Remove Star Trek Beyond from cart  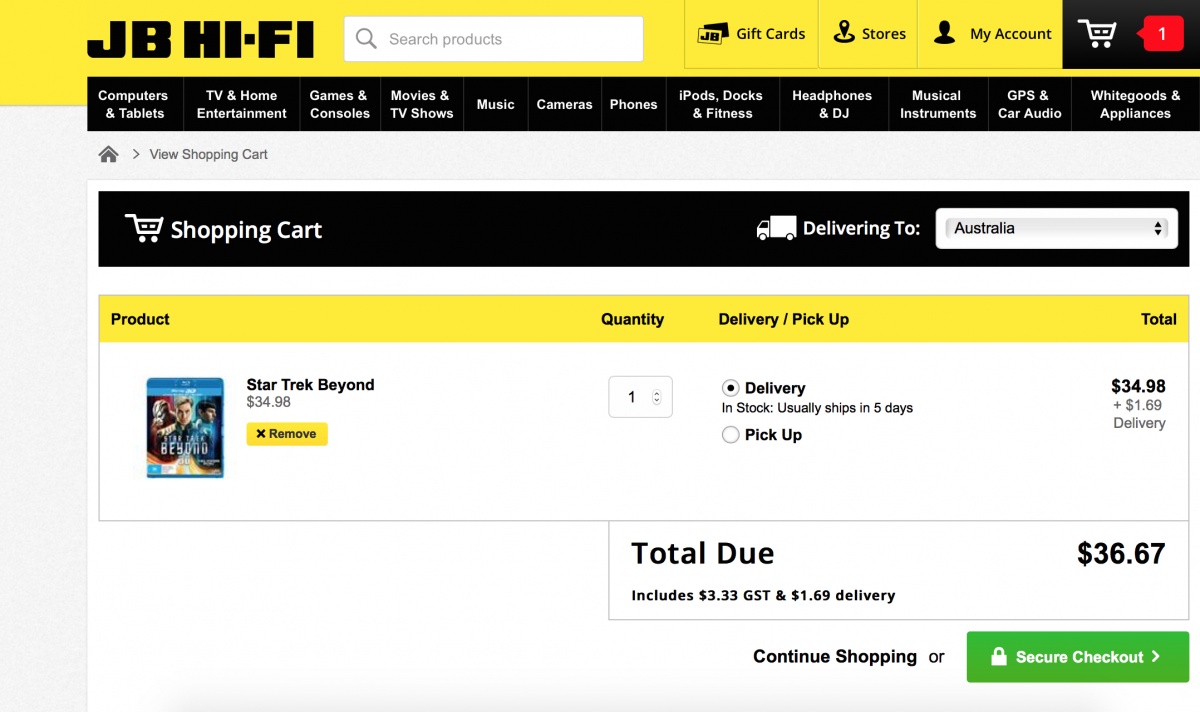[x=287, y=434]
